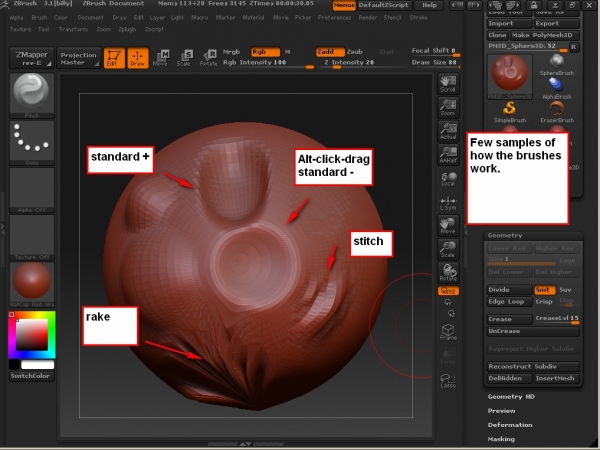Click the DefaultZScript button
The width and height of the screenshot is (600, 450).
(385, 5)
